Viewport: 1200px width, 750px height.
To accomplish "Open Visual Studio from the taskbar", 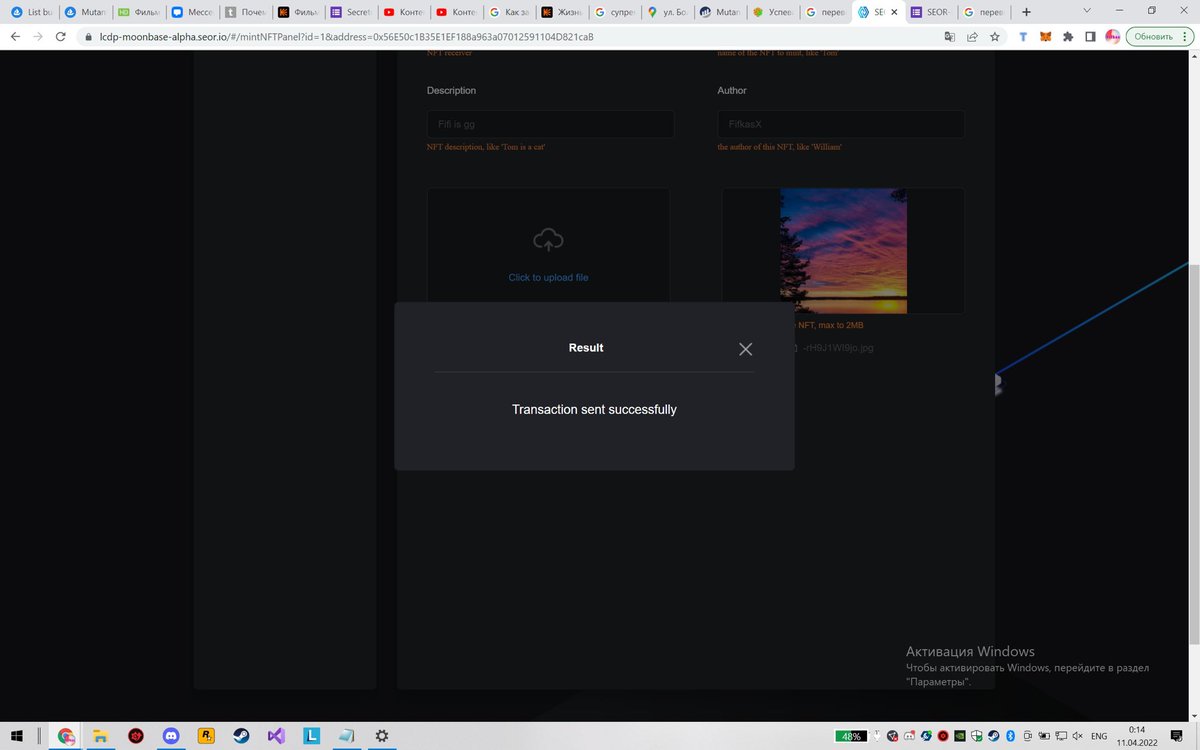I will point(277,736).
